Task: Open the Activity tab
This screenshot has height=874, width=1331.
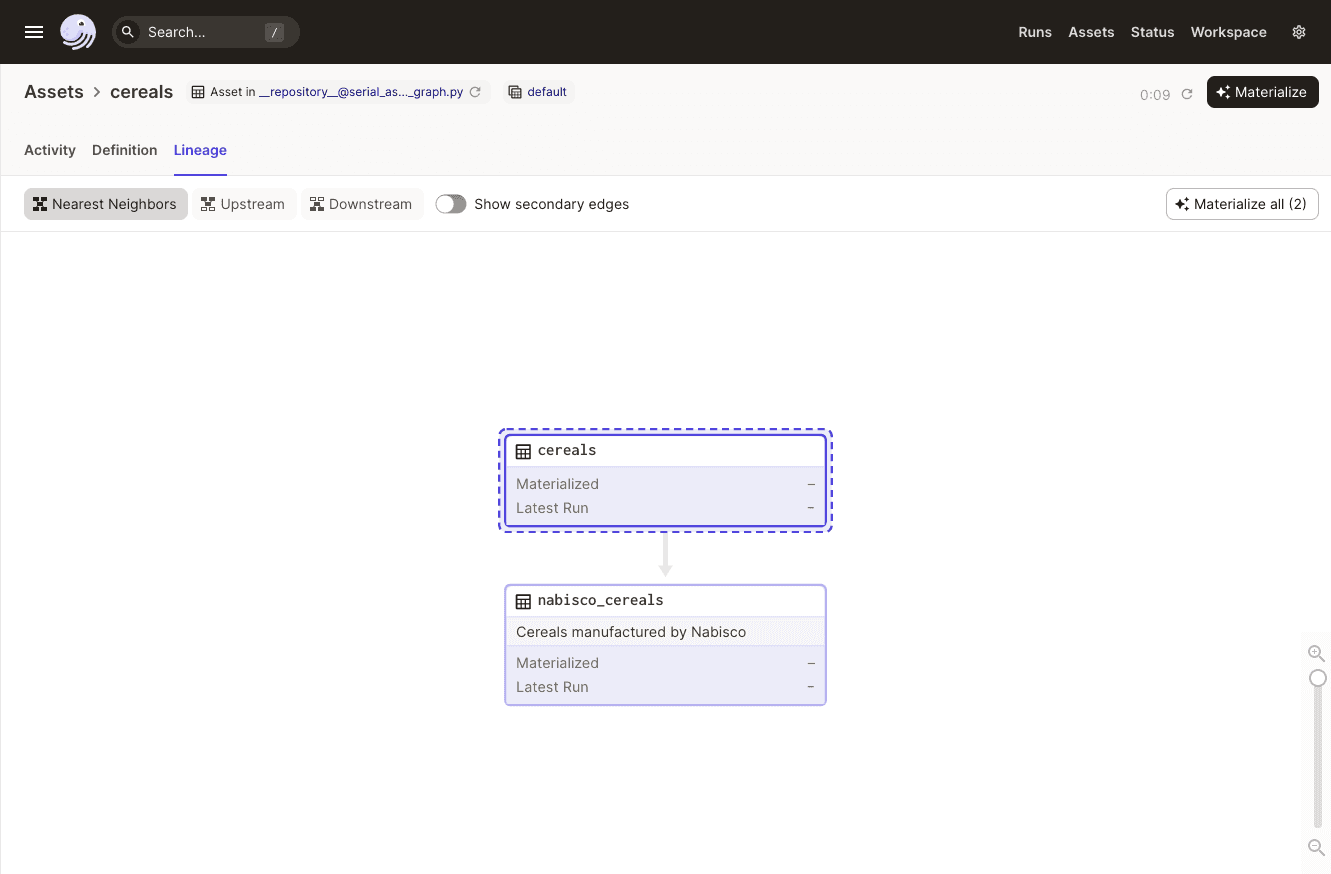Action: (x=50, y=150)
